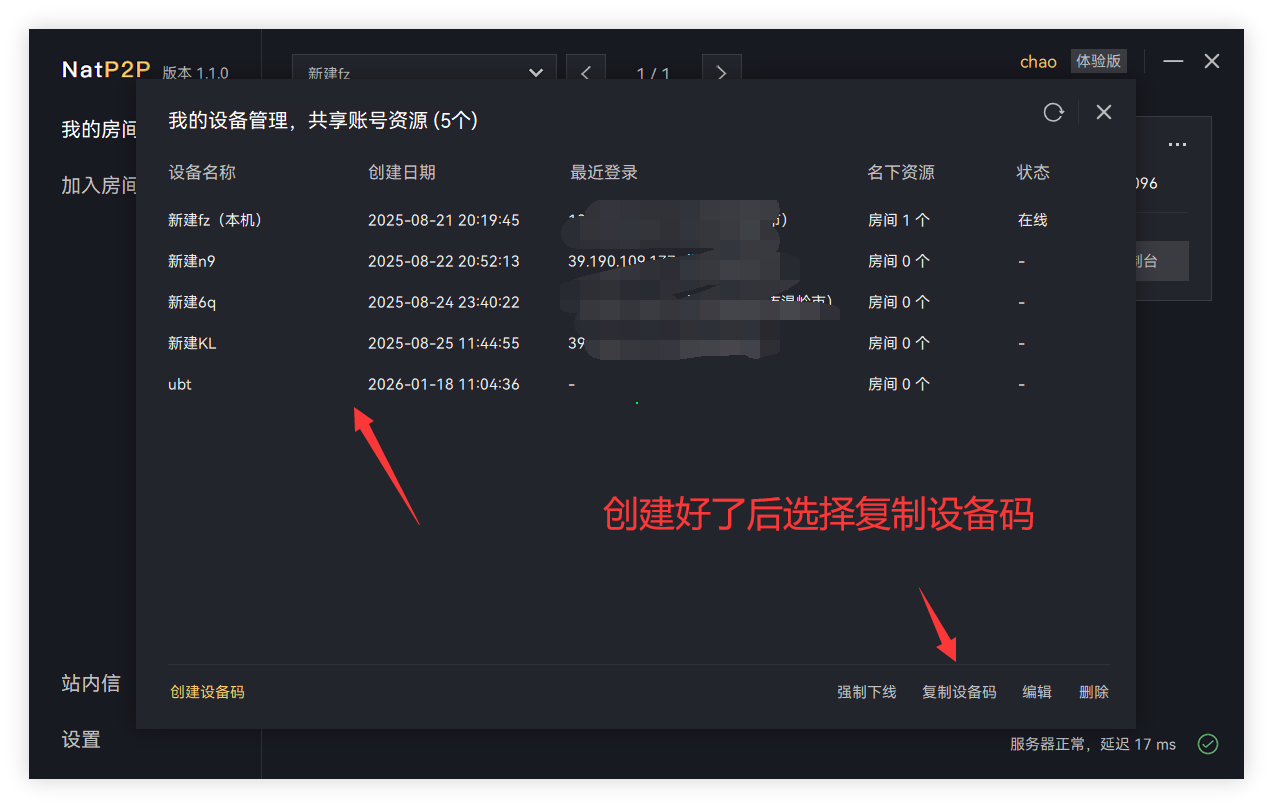Open 我的房间 in sidebar
Viewport: 1275px width, 810px height.
(99, 130)
